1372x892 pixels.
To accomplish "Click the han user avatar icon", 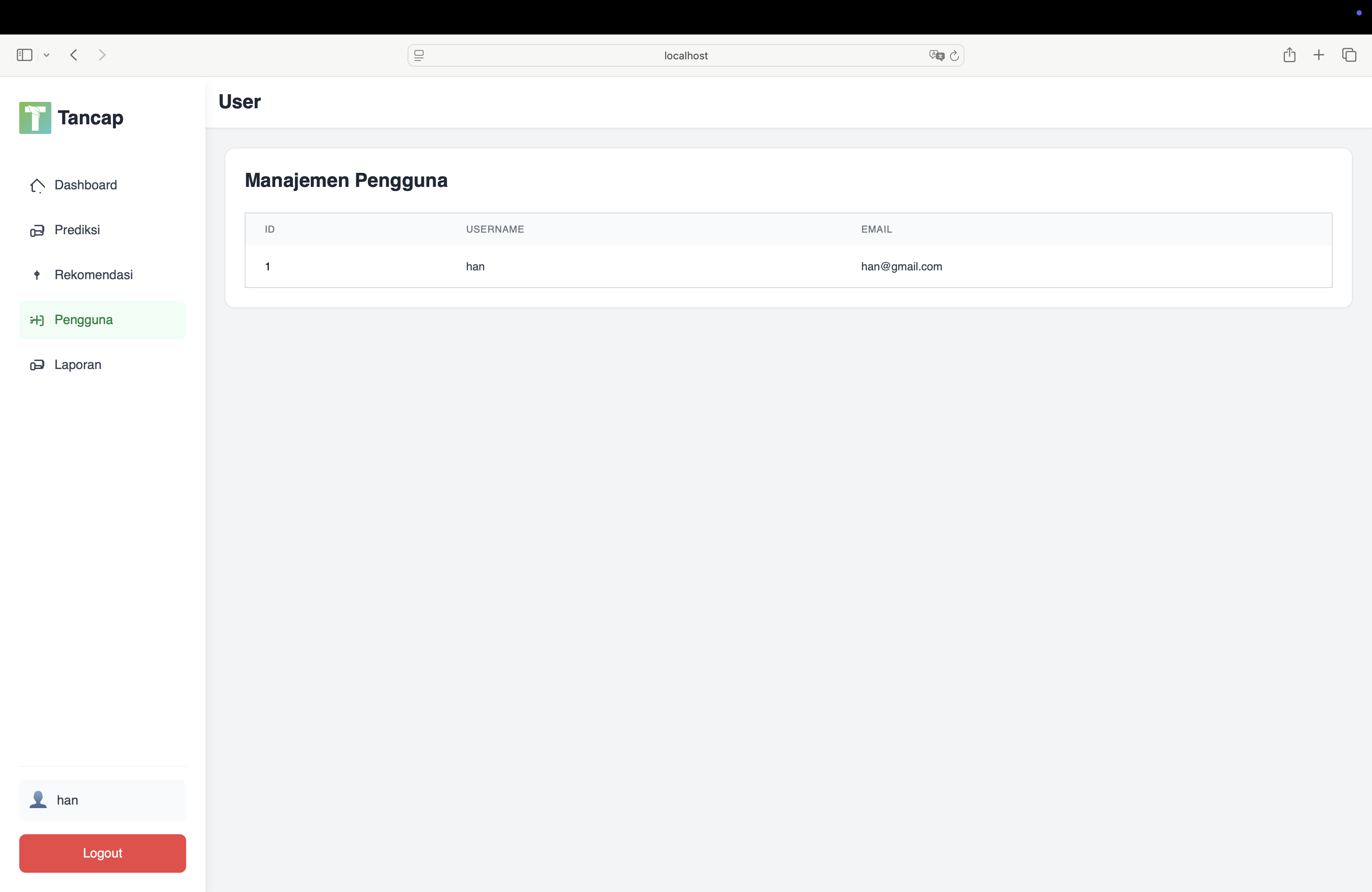I will pyautogui.click(x=38, y=800).
